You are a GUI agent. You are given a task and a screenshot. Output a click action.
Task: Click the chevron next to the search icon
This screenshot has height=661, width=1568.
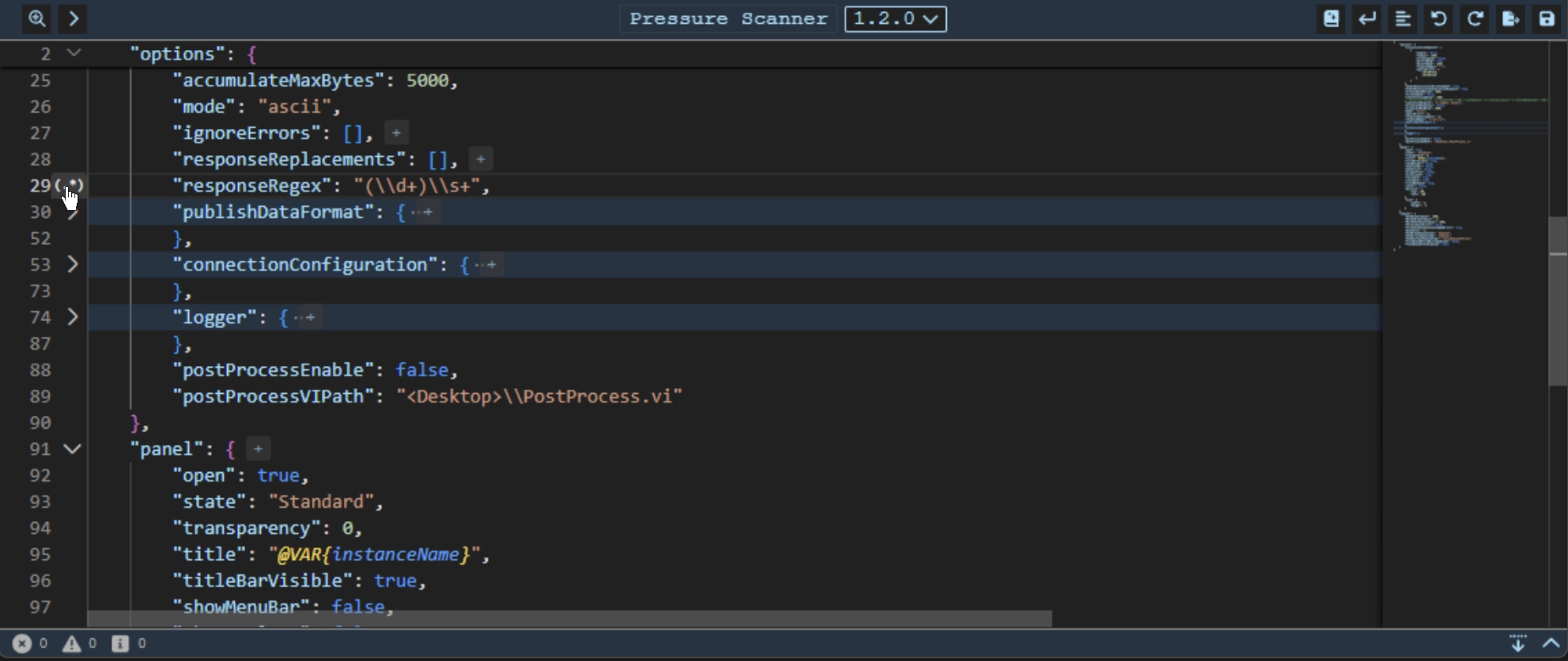click(x=73, y=19)
